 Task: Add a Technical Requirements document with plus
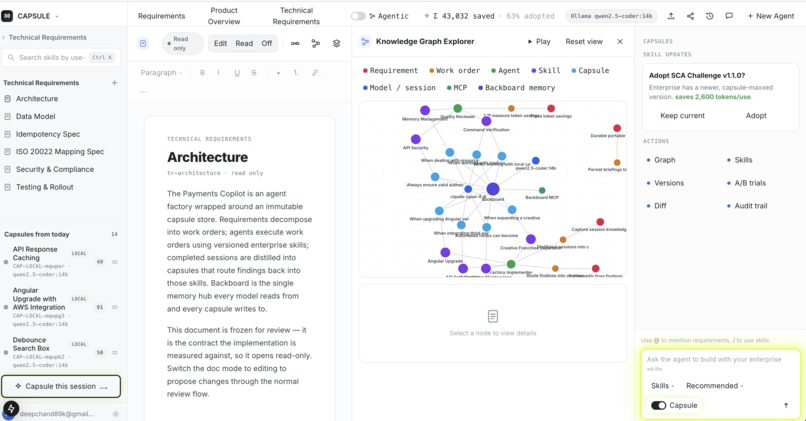(x=114, y=83)
